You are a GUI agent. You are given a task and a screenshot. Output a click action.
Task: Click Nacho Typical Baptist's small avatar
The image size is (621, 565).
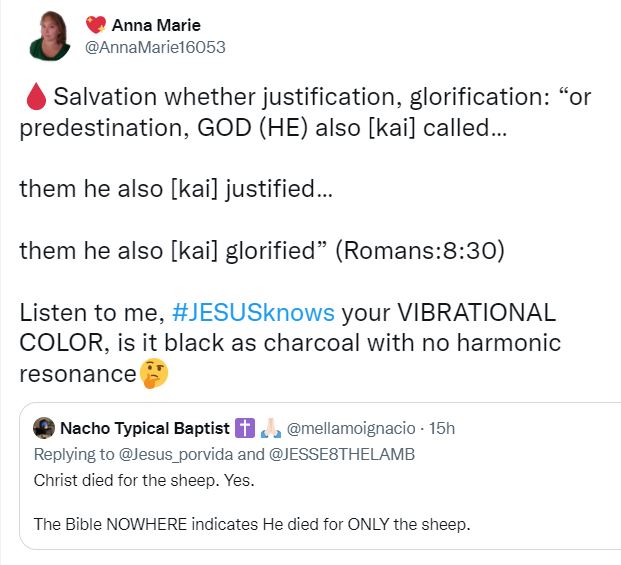(43, 429)
